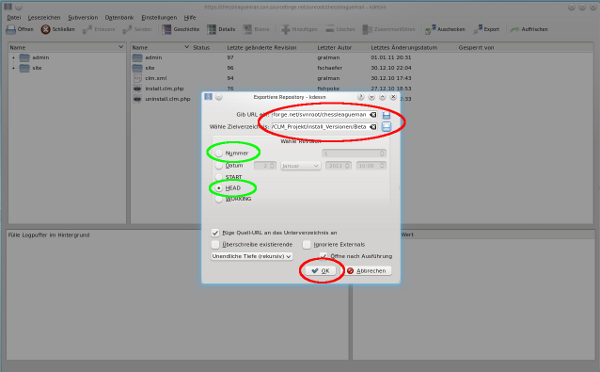Click the save icon beside URL field
Viewport: 600px width, 372px height.
click(386, 115)
